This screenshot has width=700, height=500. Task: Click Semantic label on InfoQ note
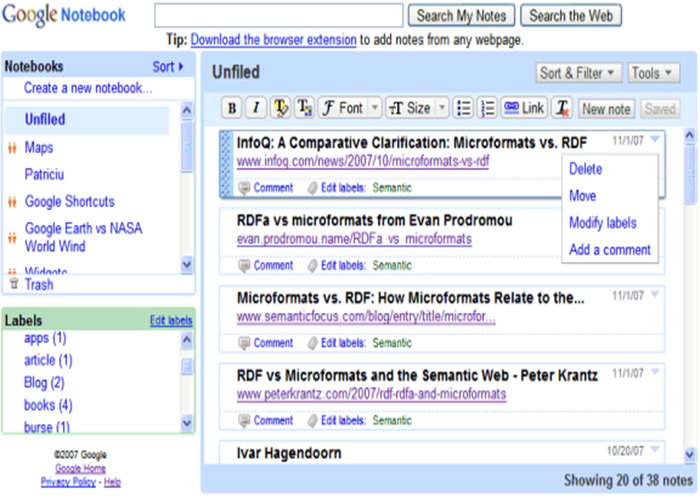(x=392, y=188)
